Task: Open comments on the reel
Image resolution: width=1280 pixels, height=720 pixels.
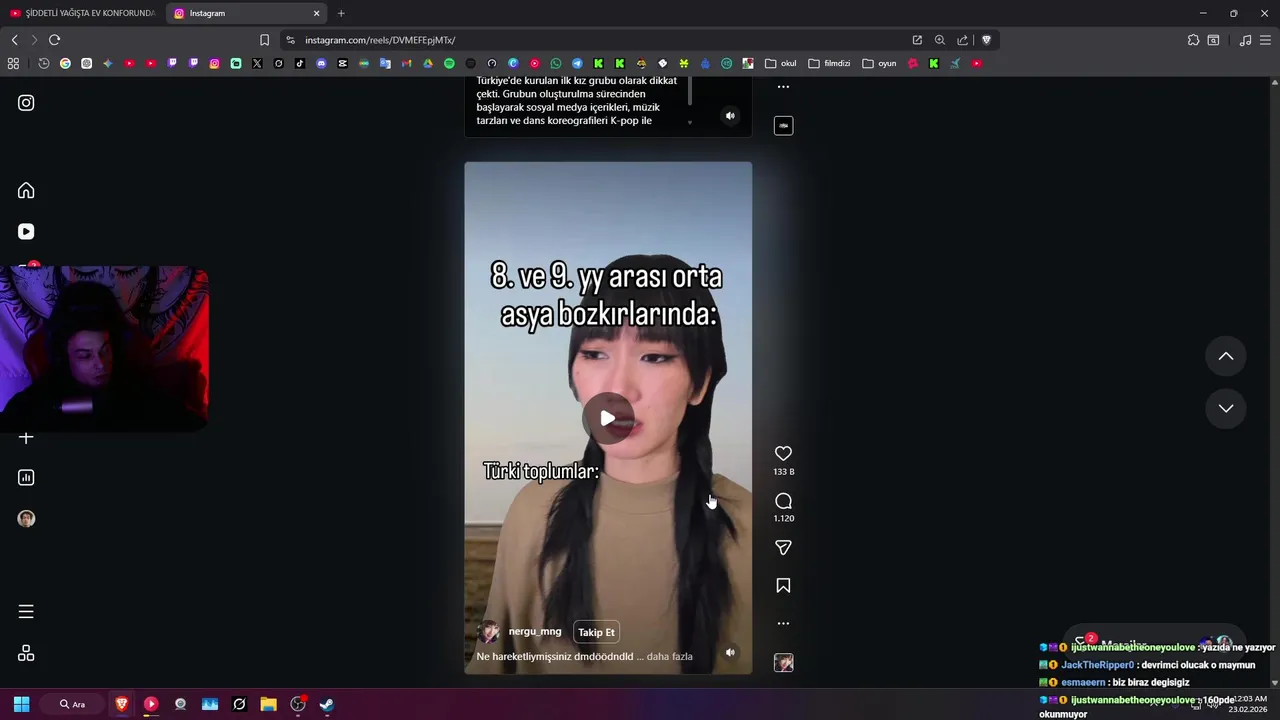Action: click(783, 500)
